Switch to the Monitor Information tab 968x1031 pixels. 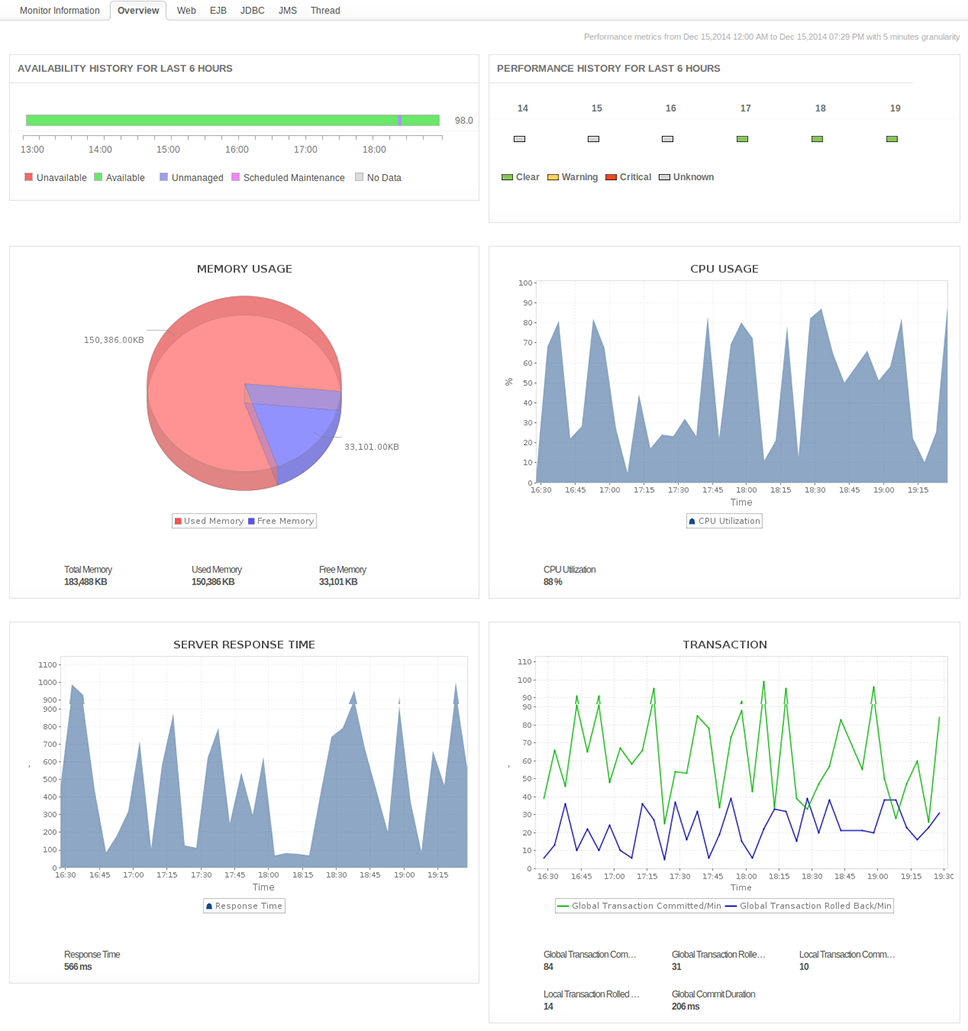tap(60, 11)
